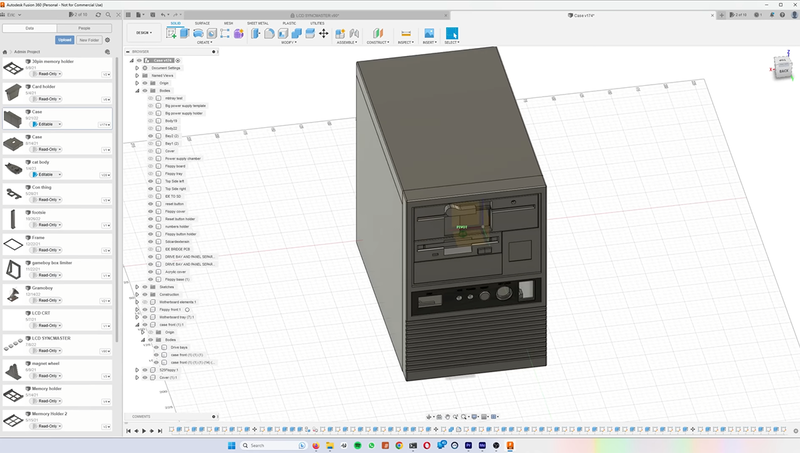
Task: Click the ViewCube in the corner
Action: (783, 67)
